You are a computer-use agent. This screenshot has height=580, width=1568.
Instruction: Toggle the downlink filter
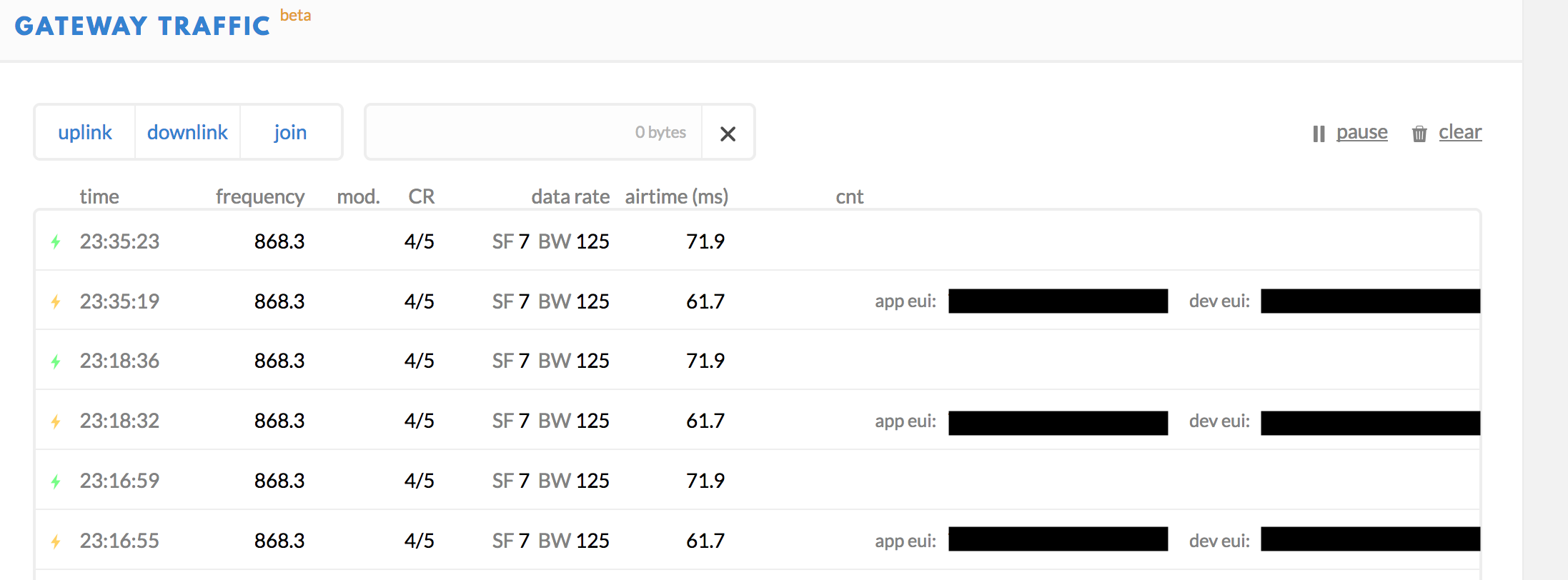(x=187, y=132)
